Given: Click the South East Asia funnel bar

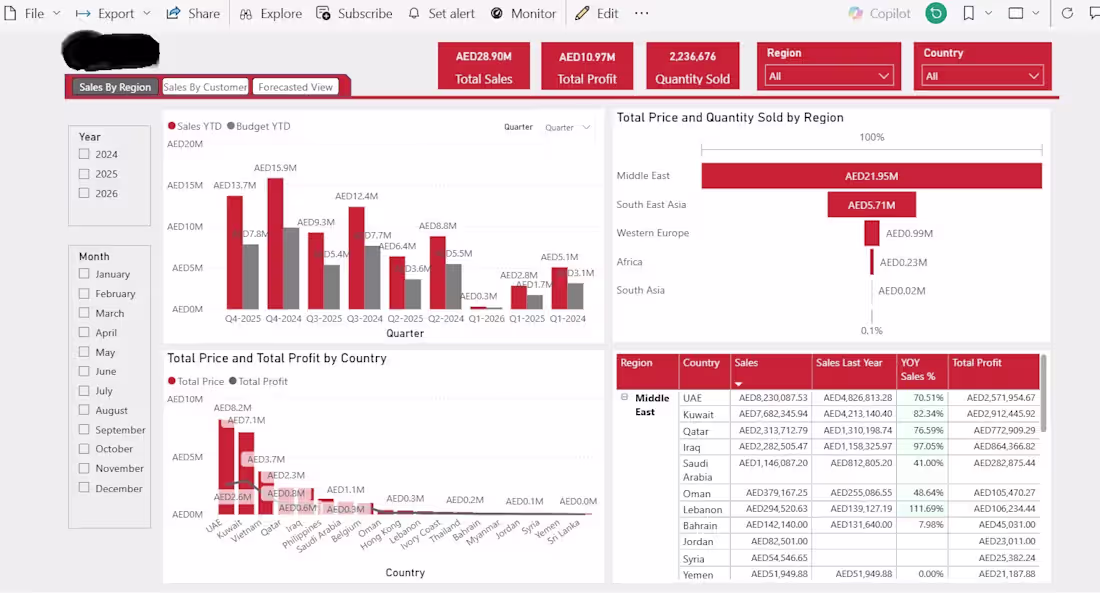Looking at the screenshot, I should coord(871,205).
